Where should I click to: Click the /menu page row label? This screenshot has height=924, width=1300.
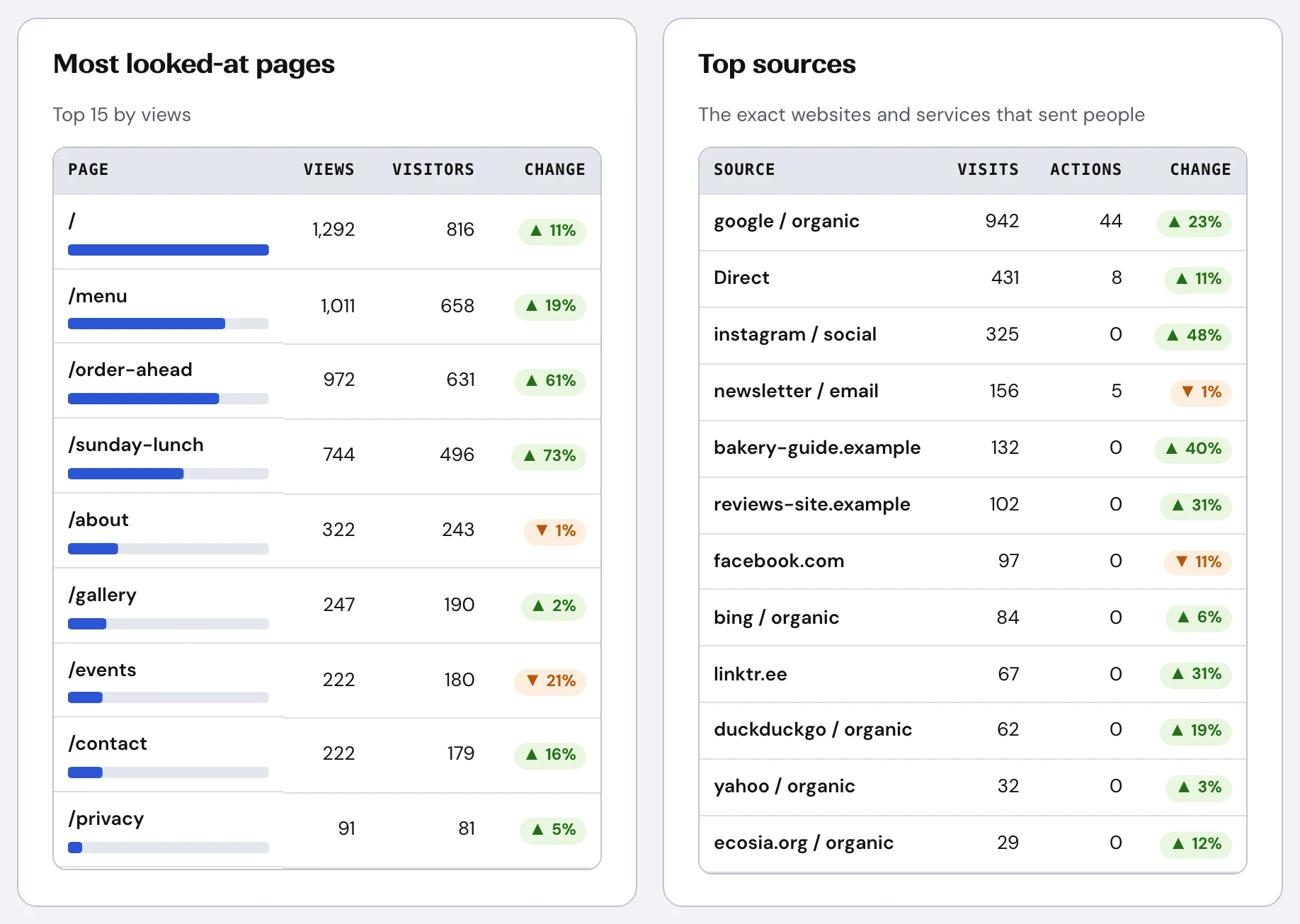[98, 296]
